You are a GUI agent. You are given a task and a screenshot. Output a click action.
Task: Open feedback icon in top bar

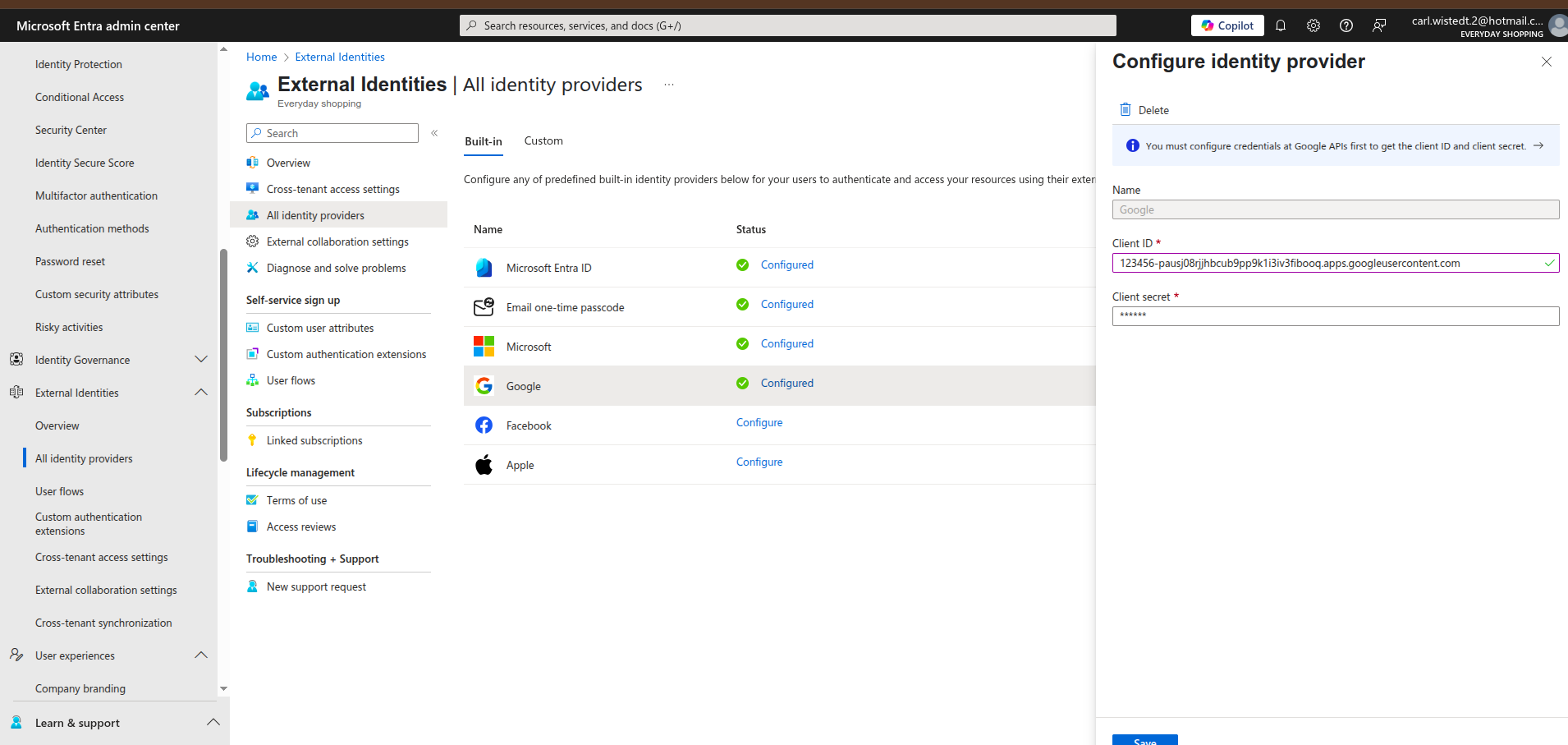(1379, 25)
